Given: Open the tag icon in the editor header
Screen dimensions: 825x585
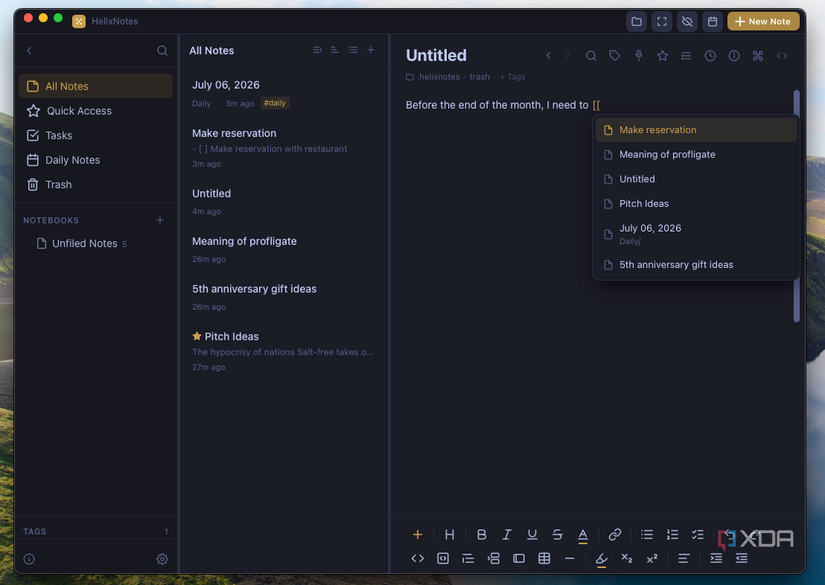Looking at the screenshot, I should pyautogui.click(x=615, y=56).
